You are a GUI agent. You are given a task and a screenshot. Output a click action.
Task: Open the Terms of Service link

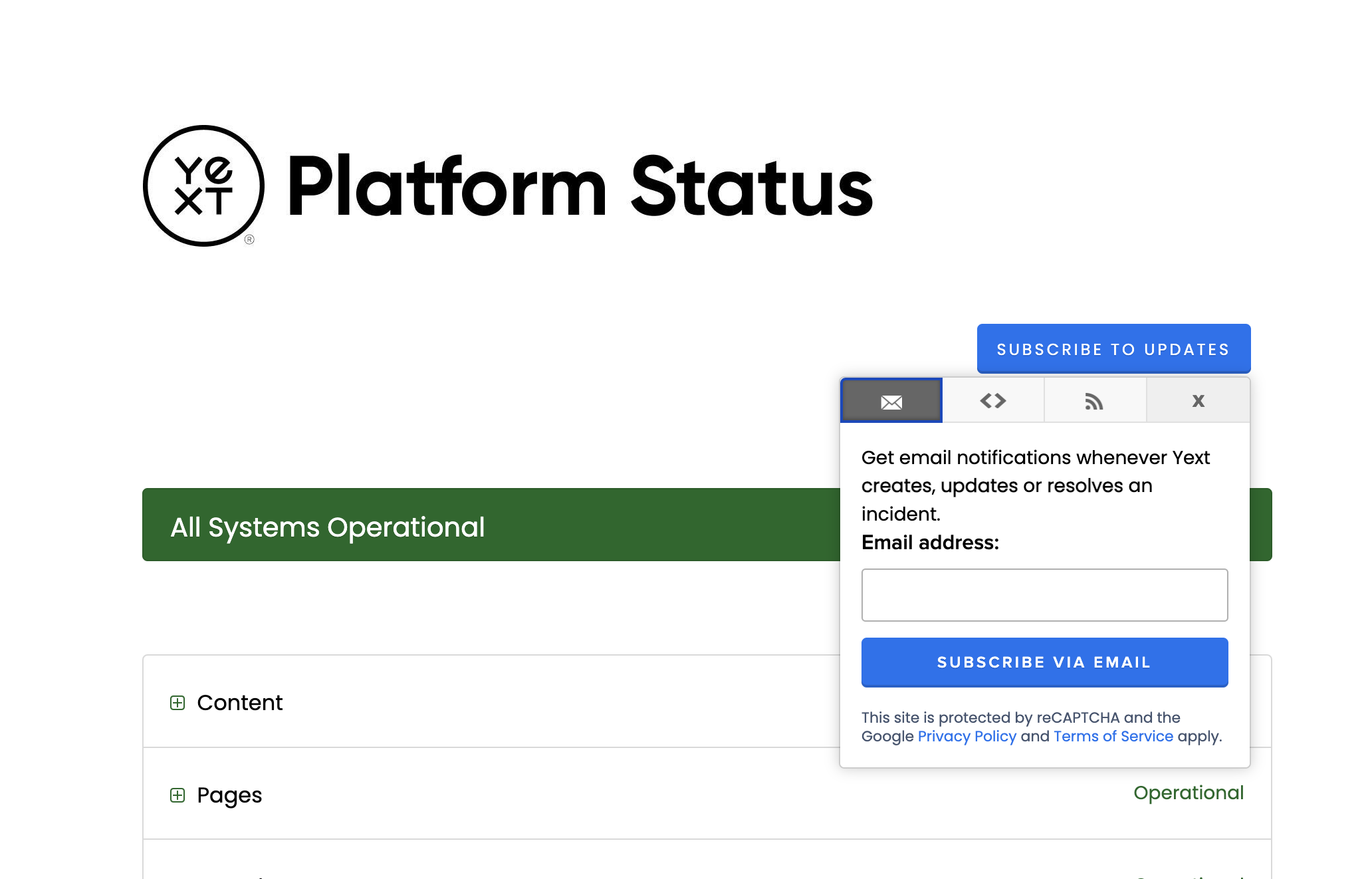click(x=1113, y=737)
